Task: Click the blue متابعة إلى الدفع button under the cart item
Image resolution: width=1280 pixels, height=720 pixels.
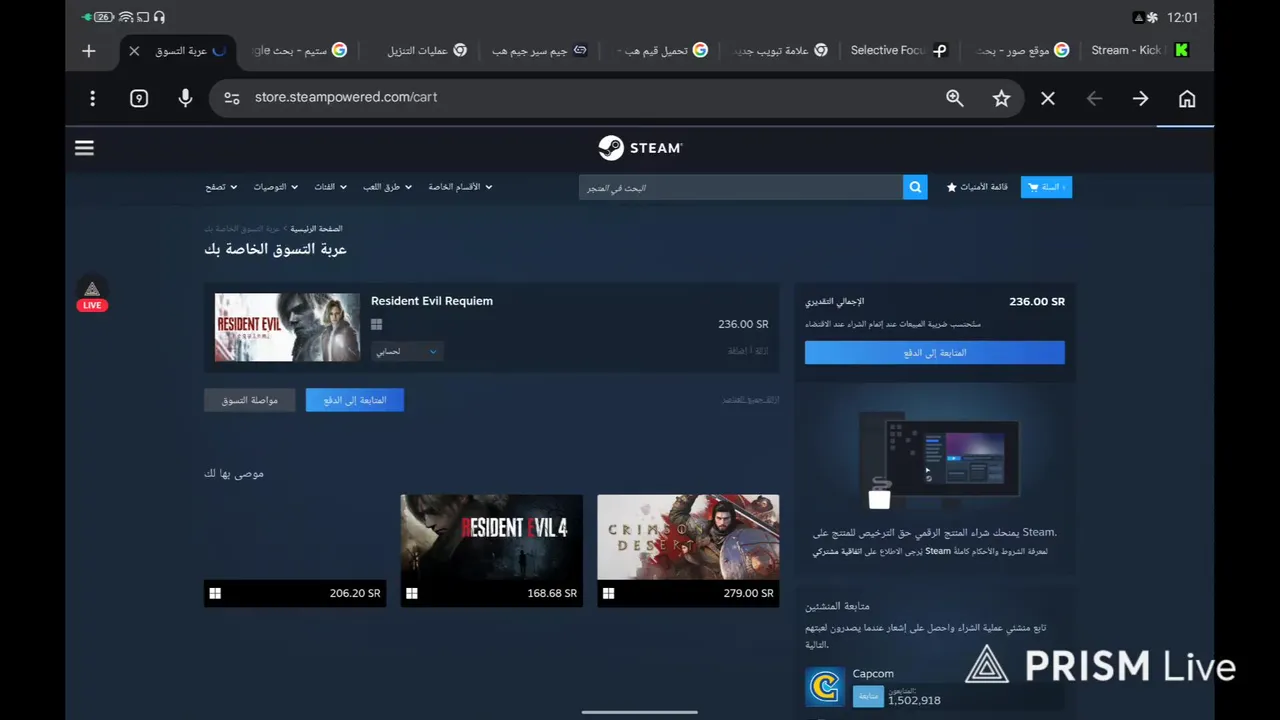Action: click(355, 400)
